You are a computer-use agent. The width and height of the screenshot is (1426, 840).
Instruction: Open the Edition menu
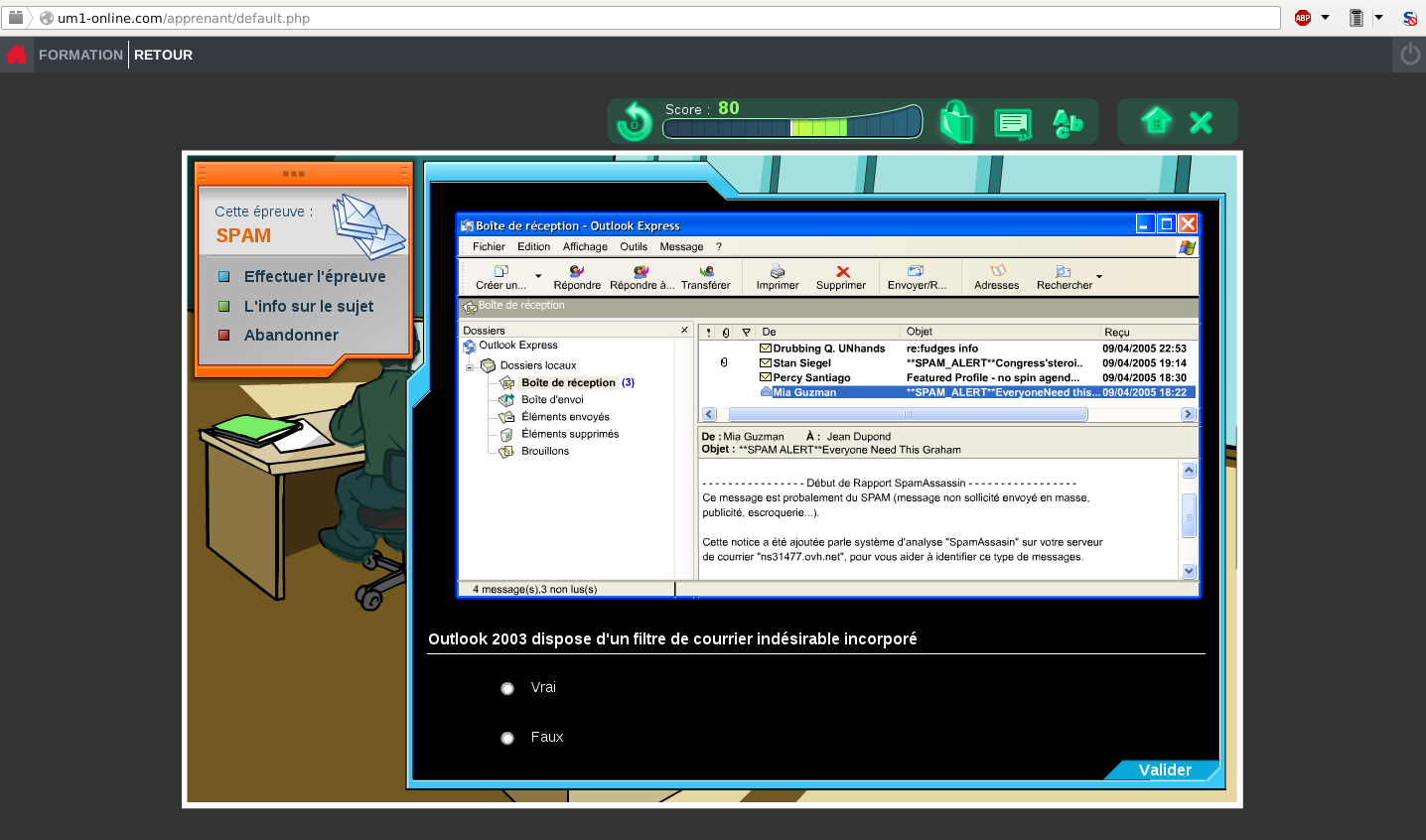(533, 246)
